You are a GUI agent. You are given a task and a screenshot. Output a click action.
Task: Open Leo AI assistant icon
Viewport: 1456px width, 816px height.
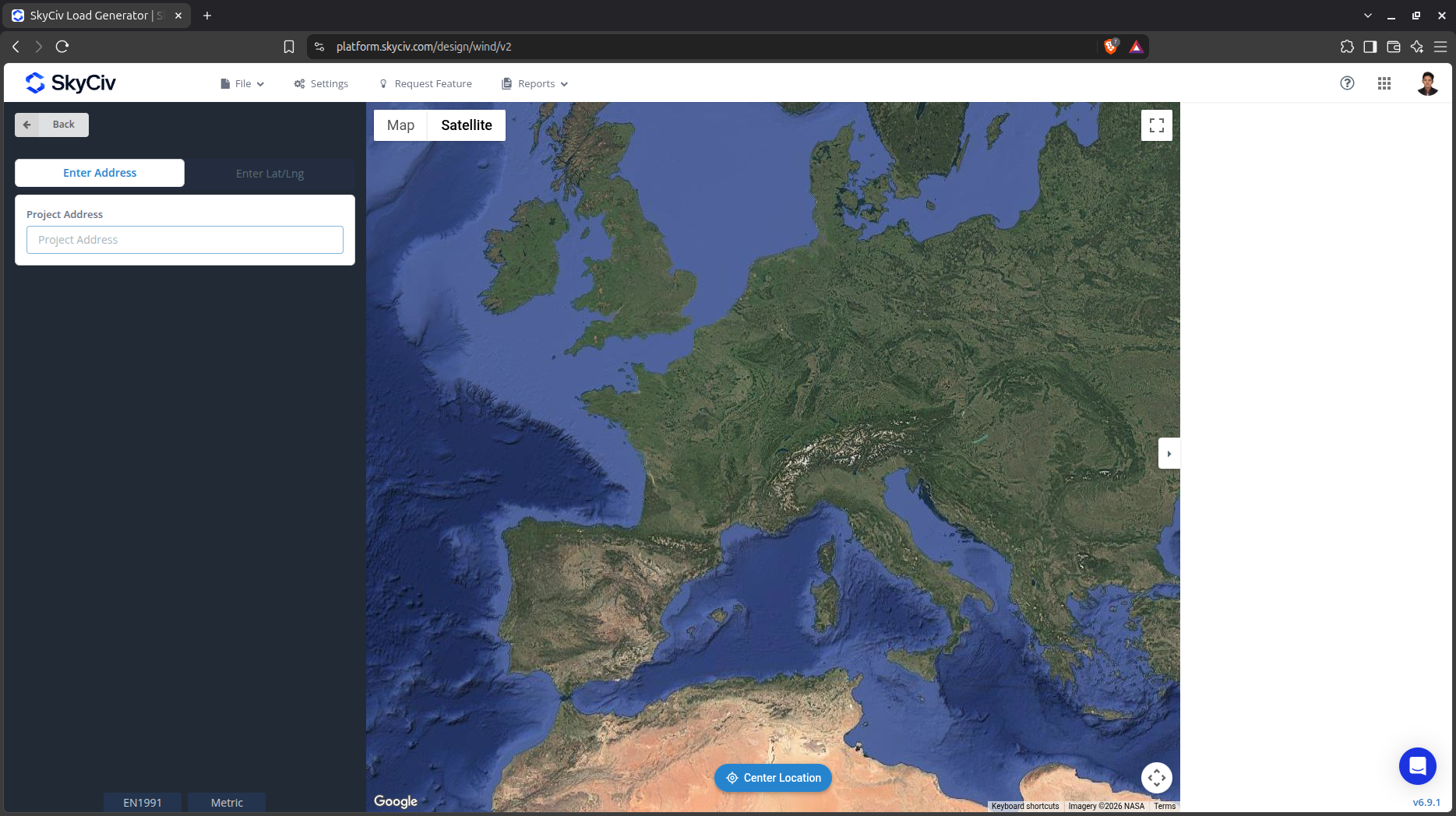coord(1417,47)
